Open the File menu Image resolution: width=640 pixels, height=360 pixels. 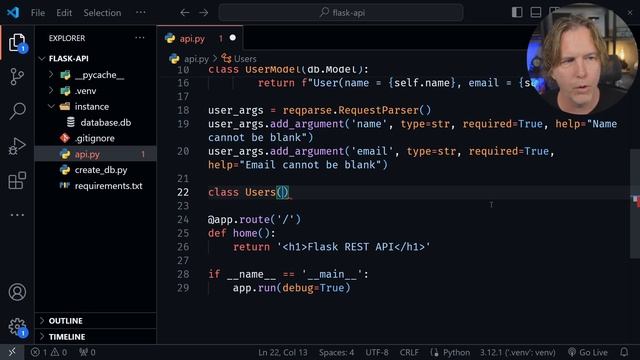coord(38,13)
